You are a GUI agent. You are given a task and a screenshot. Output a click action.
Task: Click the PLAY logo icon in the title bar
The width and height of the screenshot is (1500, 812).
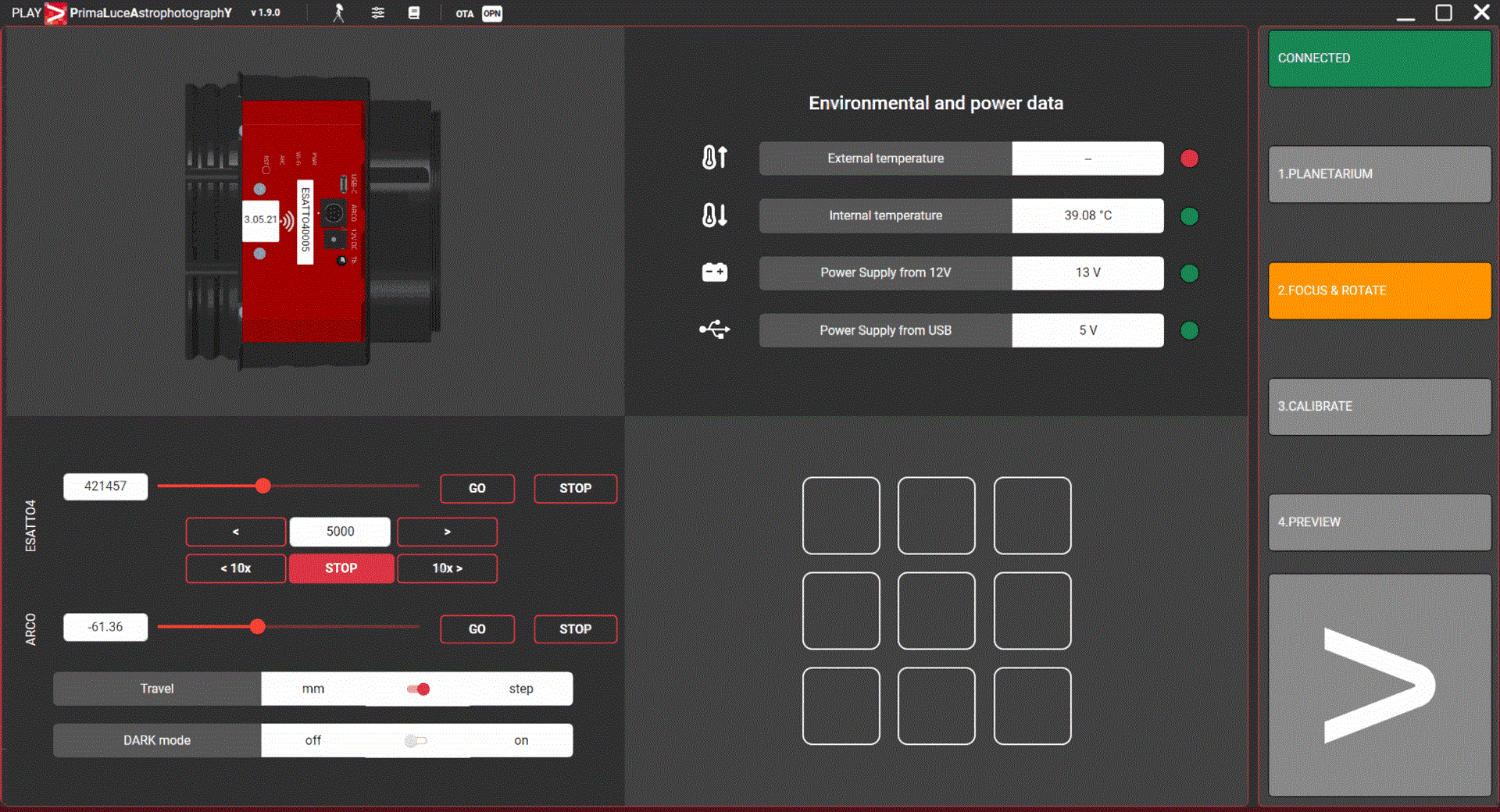[x=55, y=13]
